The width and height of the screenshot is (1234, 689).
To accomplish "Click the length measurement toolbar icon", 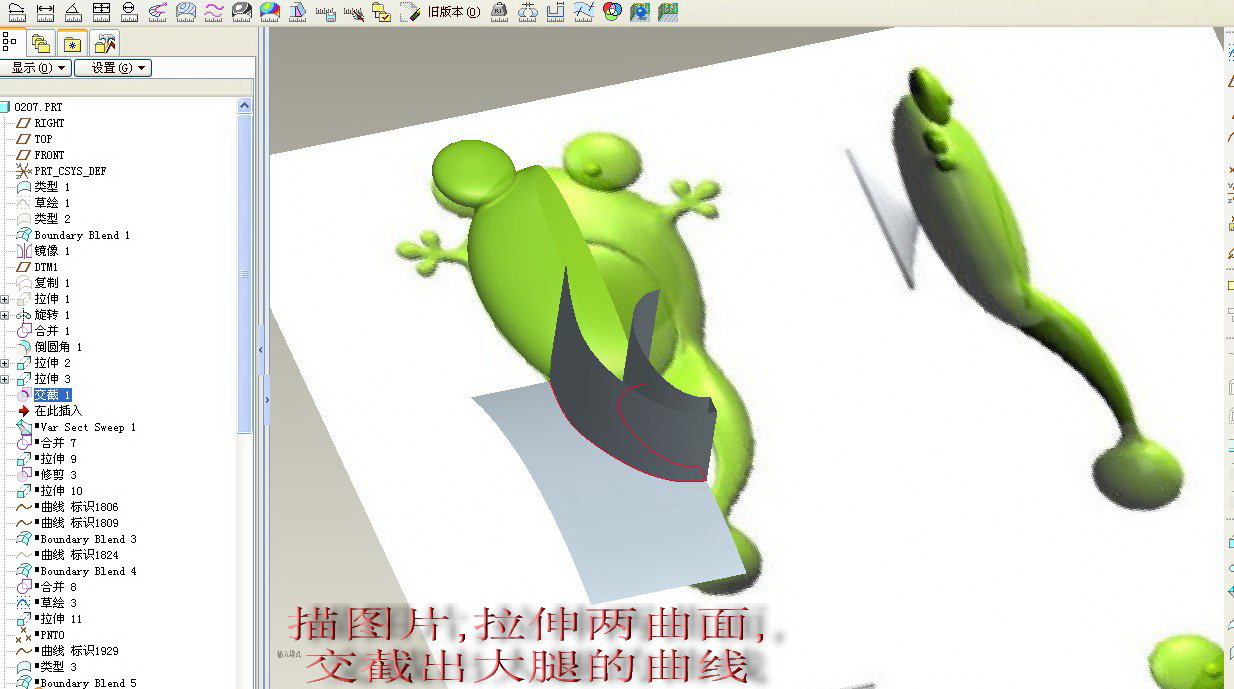I will tap(45, 12).
